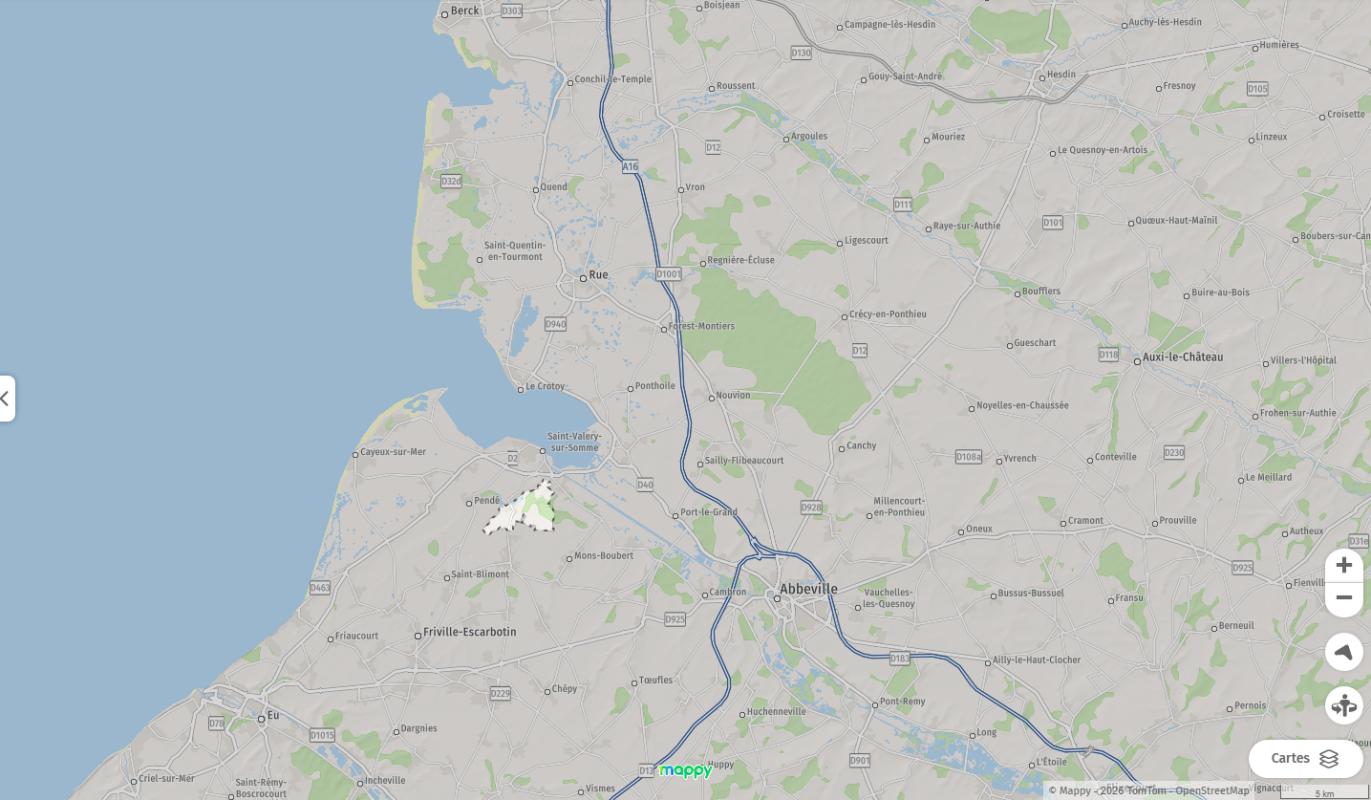This screenshot has height=800, width=1371.
Task: Click the D925 road shield near Cambron
Action: [675, 620]
